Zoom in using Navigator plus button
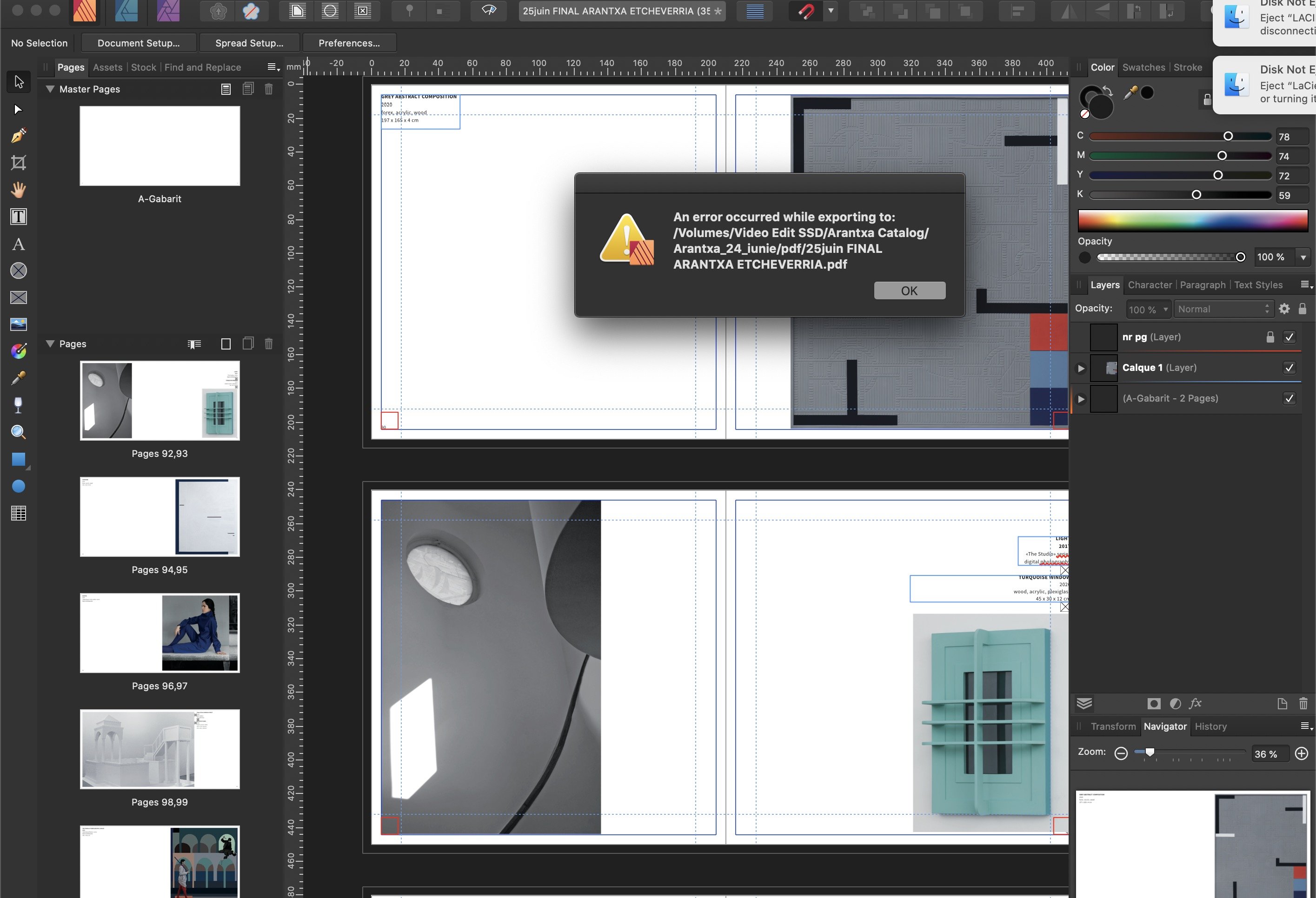Viewport: 1316px width, 898px height. click(1301, 753)
